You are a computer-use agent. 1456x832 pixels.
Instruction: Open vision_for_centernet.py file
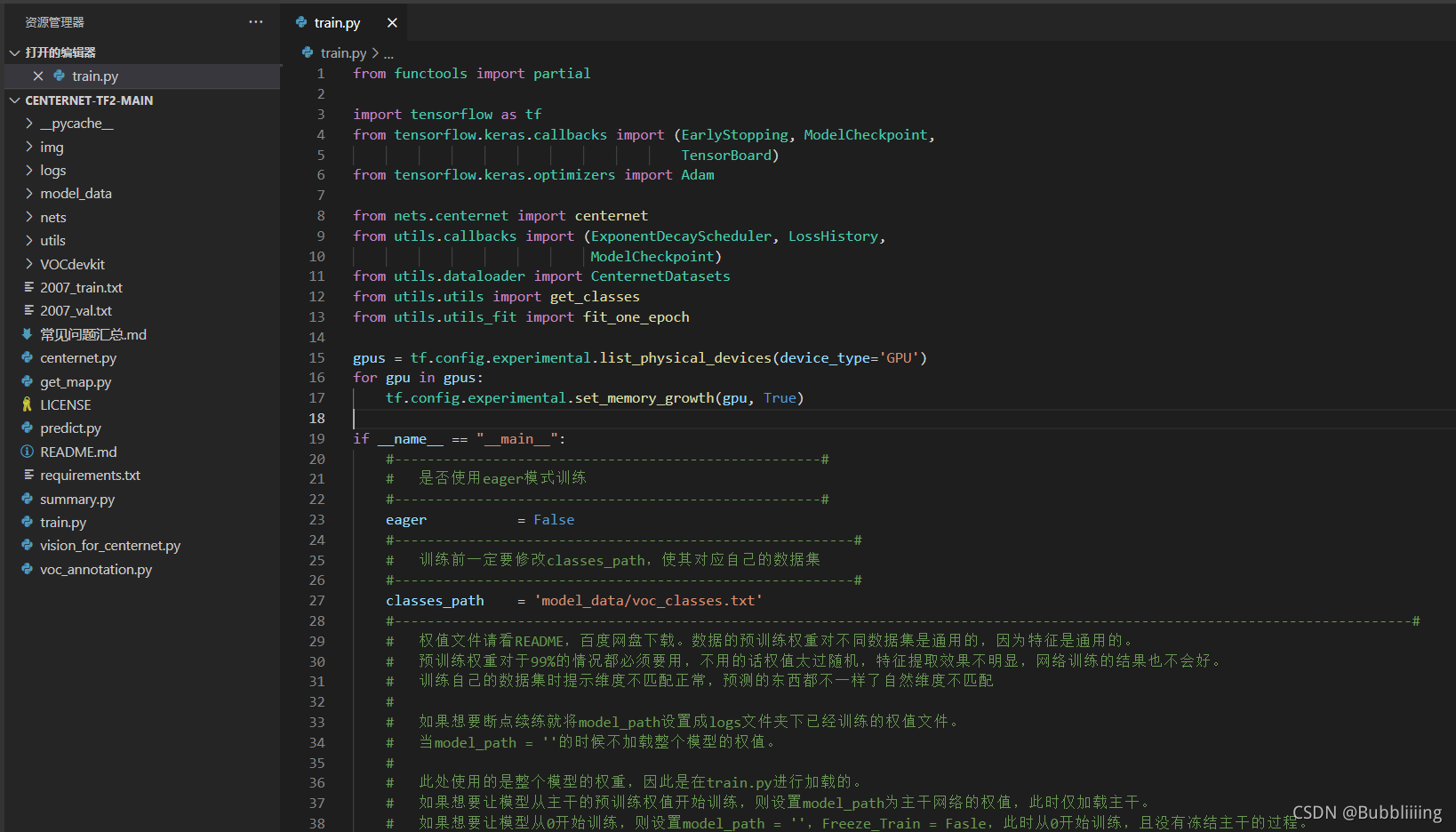click(x=110, y=546)
